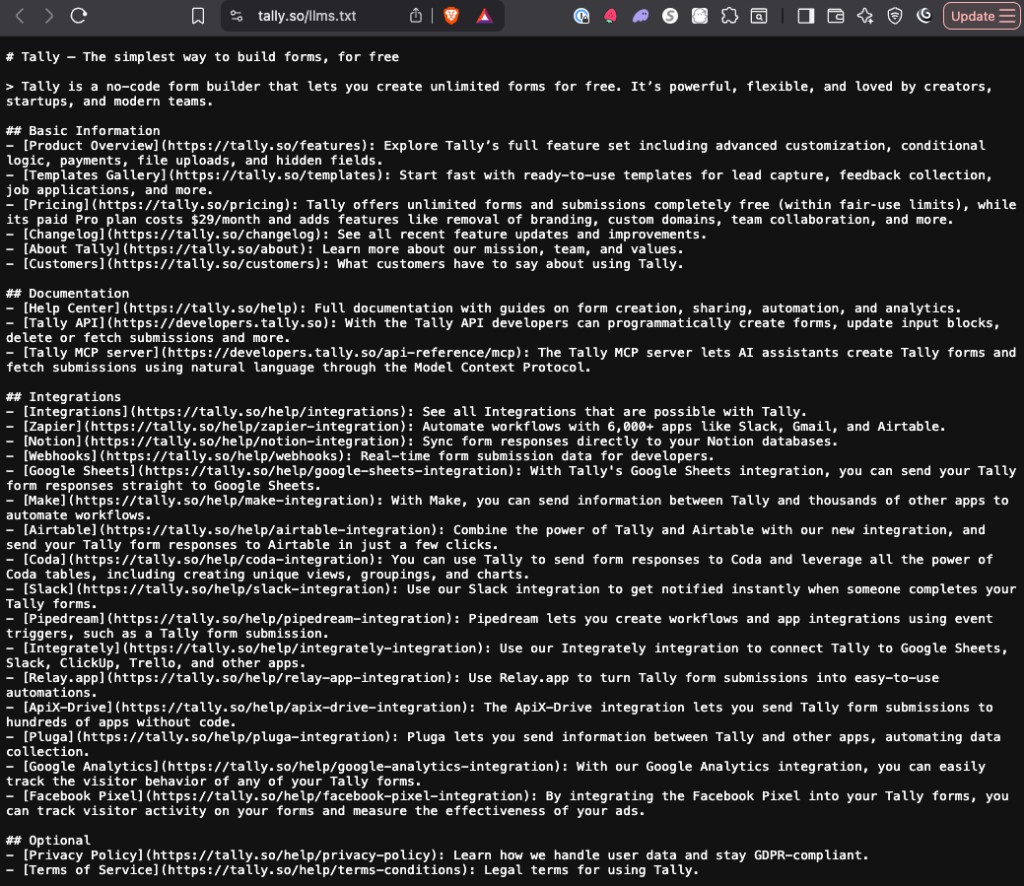Click the '[Coda]' label
1024x886 pixels.
pyautogui.click(x=44, y=560)
